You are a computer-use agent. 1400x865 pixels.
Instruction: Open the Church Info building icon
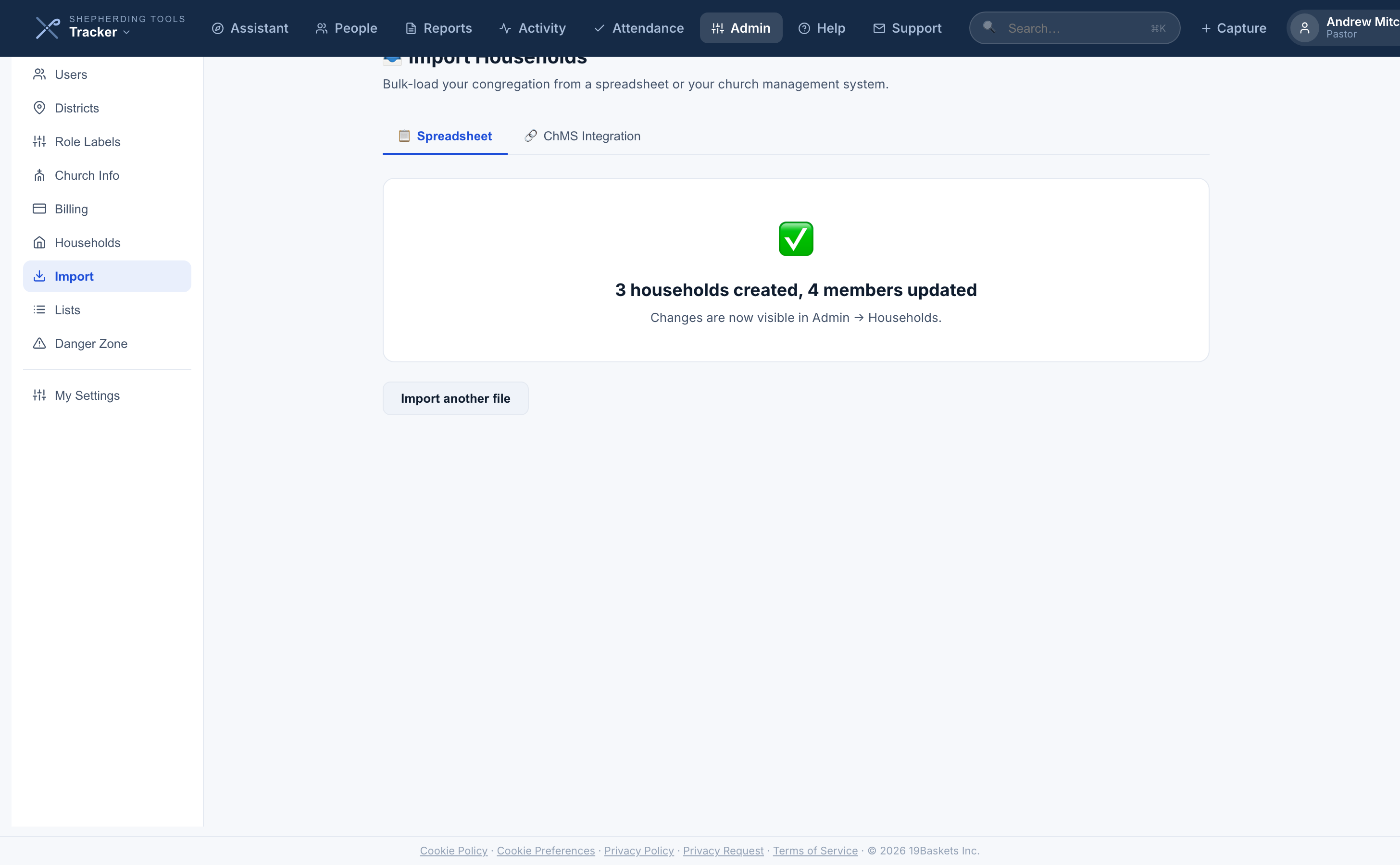(39, 175)
